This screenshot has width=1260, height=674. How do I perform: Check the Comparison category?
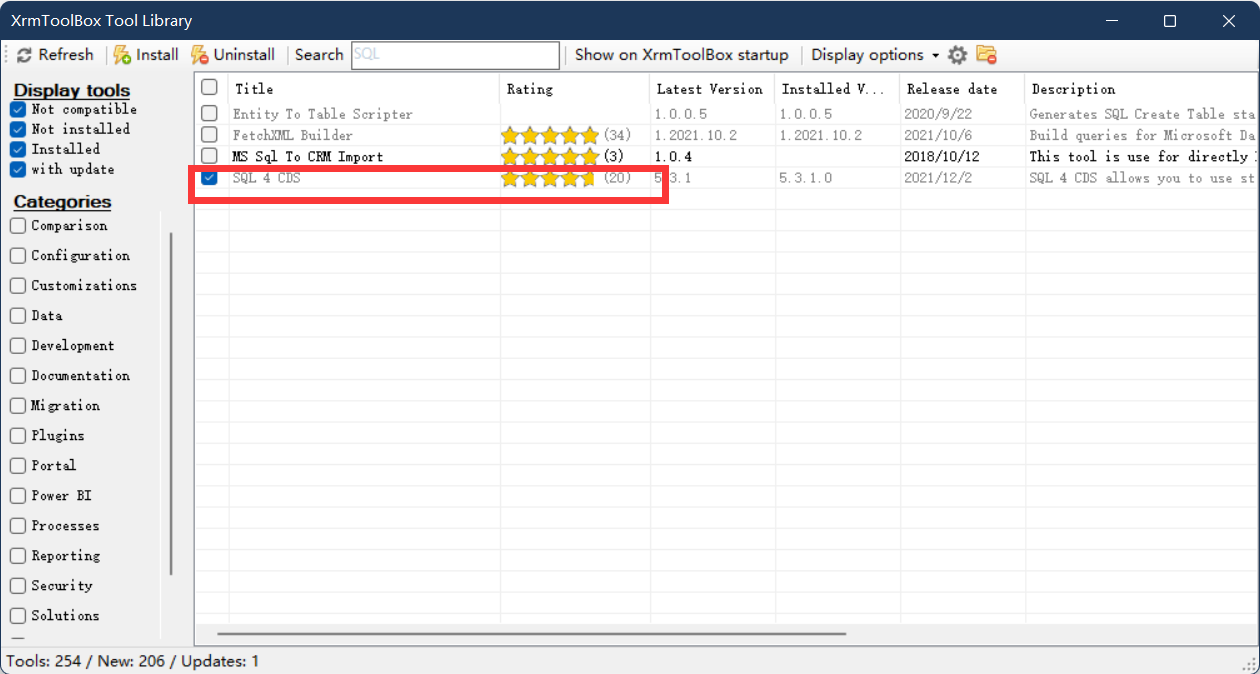(18, 226)
